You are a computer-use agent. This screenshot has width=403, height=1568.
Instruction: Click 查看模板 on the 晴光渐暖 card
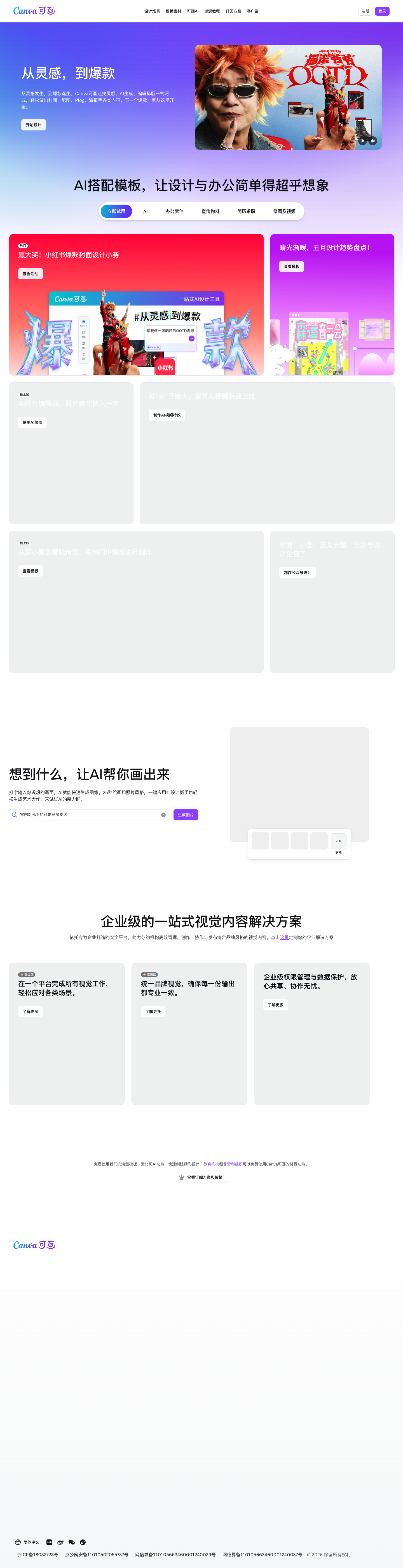click(x=292, y=267)
